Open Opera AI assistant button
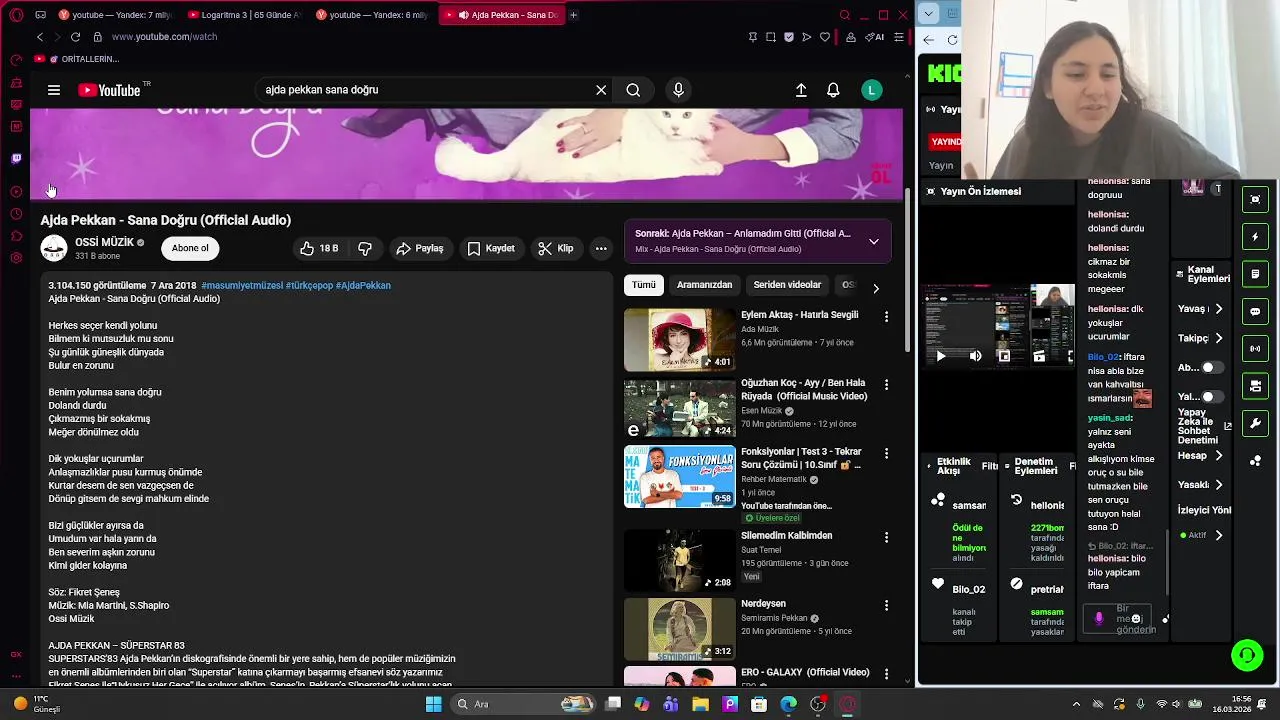This screenshot has width=1280, height=720. (874, 37)
